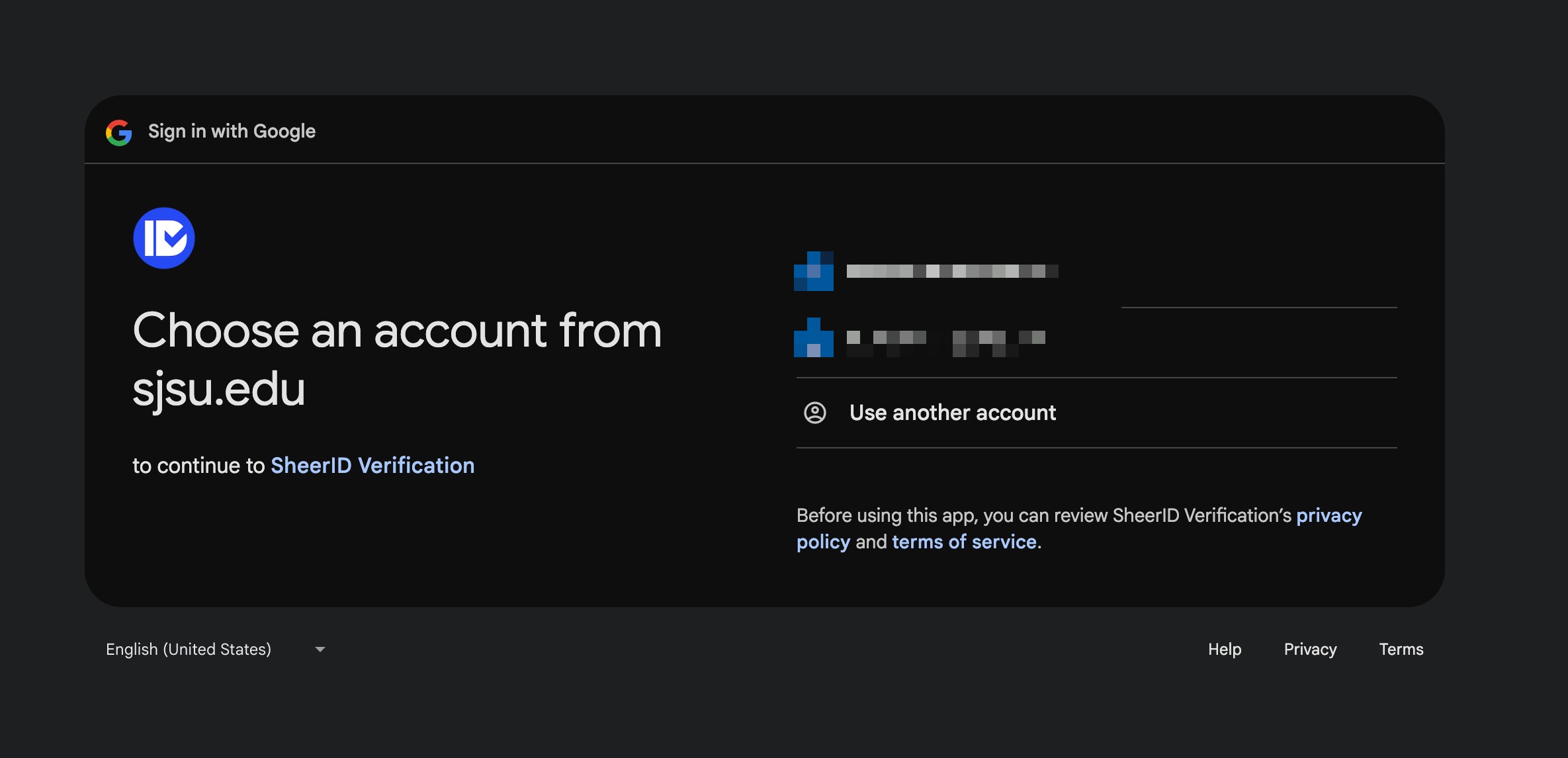Click Use another account text
The image size is (1568, 758).
(x=953, y=413)
